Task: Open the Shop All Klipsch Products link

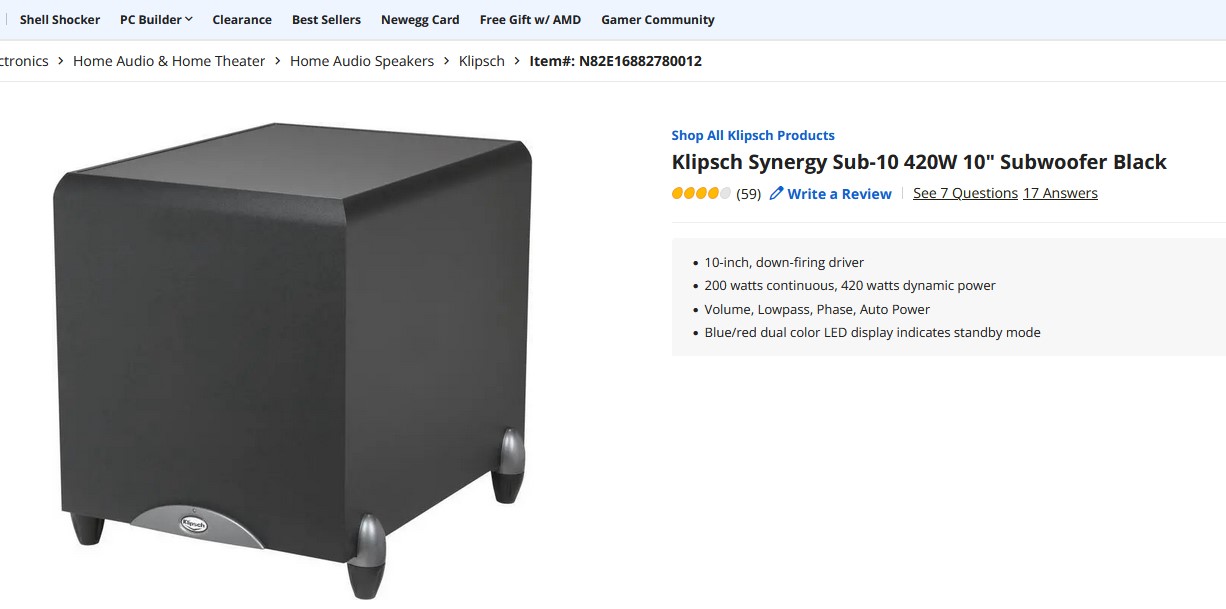Action: point(753,135)
